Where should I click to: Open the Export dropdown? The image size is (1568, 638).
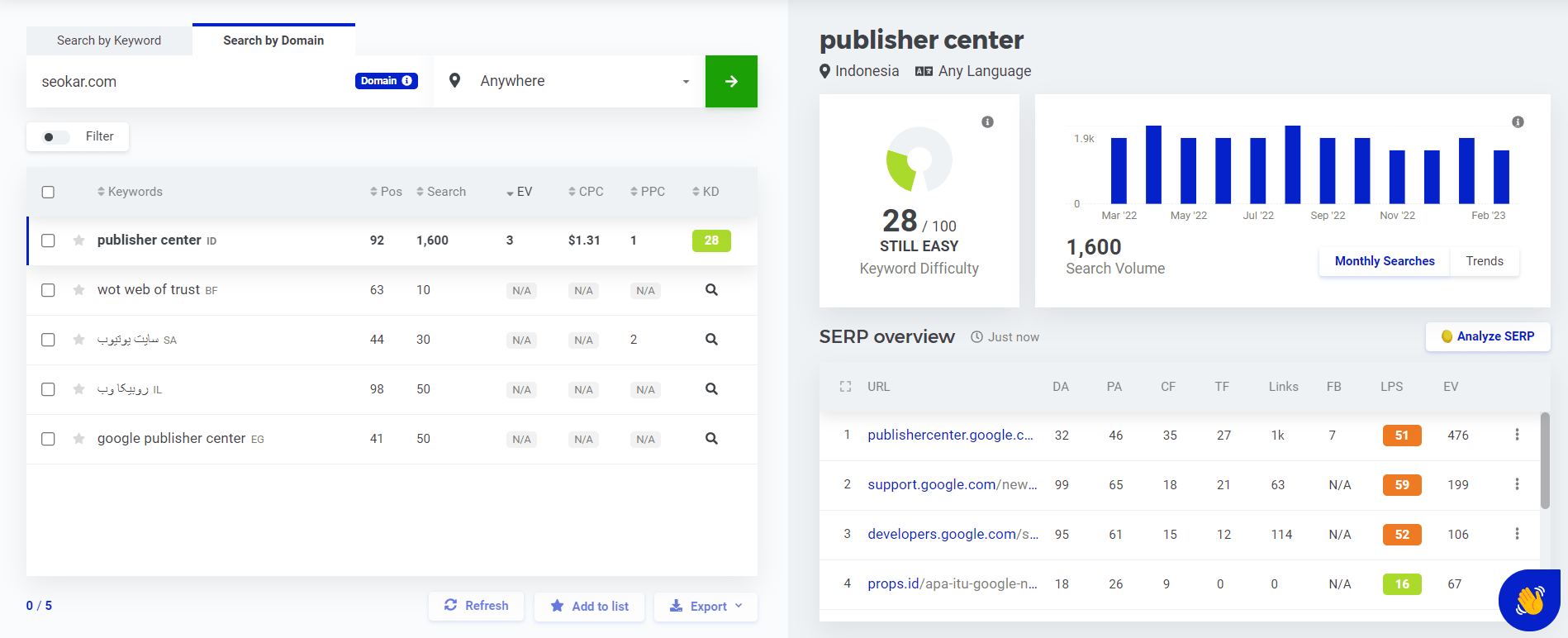click(706, 606)
